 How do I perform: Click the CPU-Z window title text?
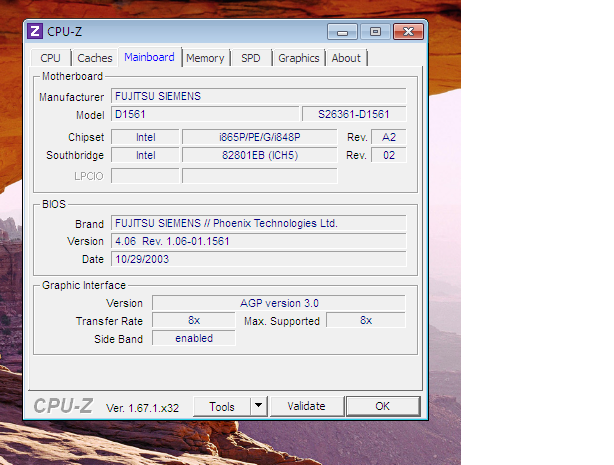tap(65, 32)
